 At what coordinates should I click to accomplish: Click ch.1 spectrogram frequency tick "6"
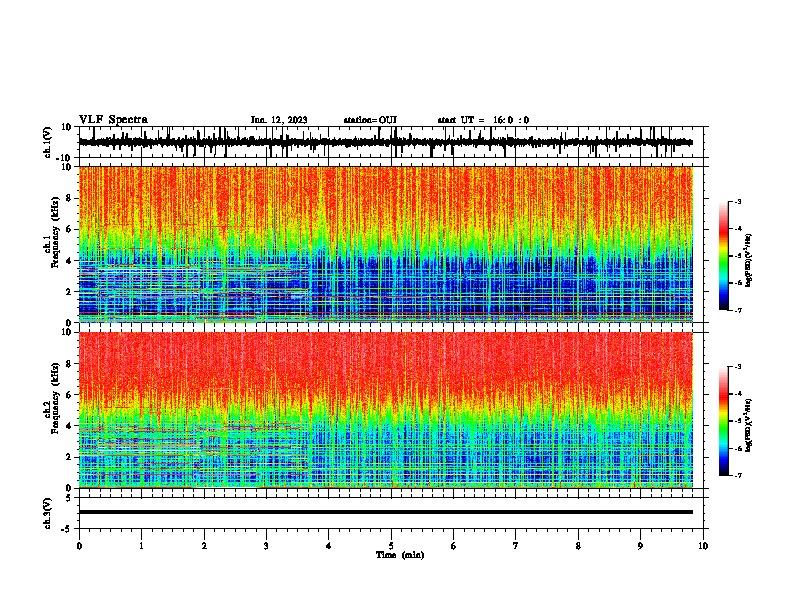70,229
